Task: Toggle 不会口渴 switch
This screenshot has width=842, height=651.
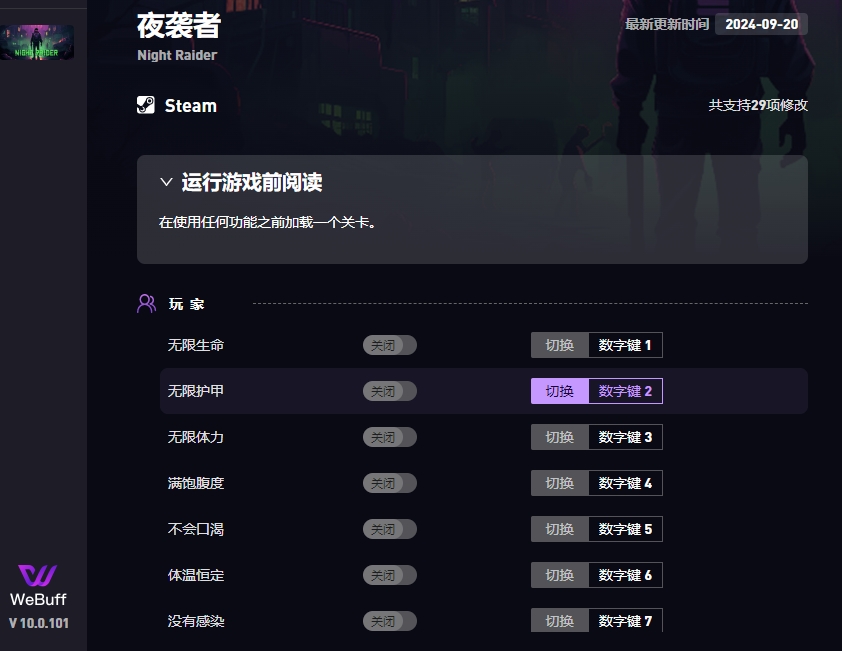Action: pyautogui.click(x=390, y=529)
